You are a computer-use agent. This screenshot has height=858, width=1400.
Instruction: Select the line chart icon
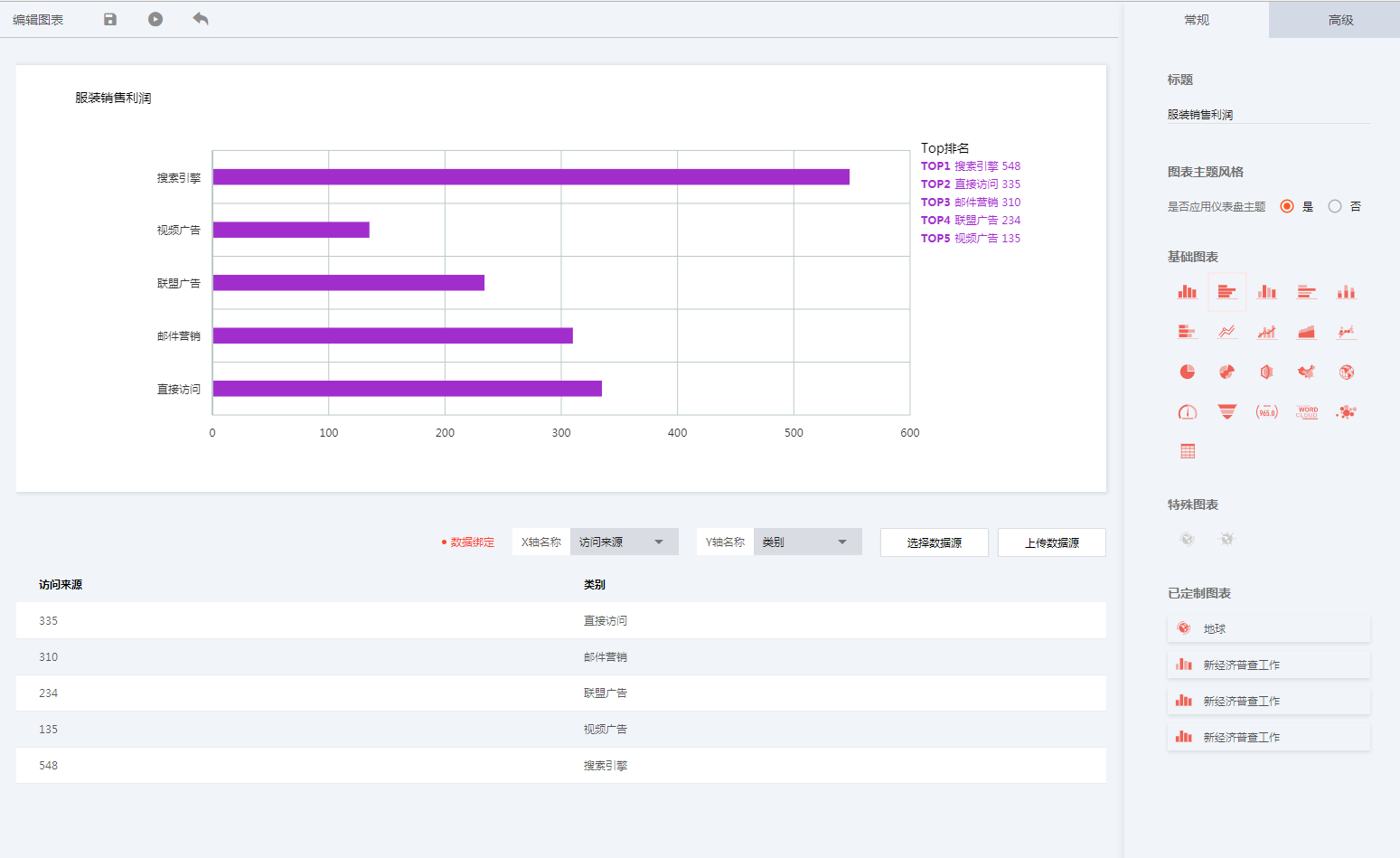[1226, 332]
